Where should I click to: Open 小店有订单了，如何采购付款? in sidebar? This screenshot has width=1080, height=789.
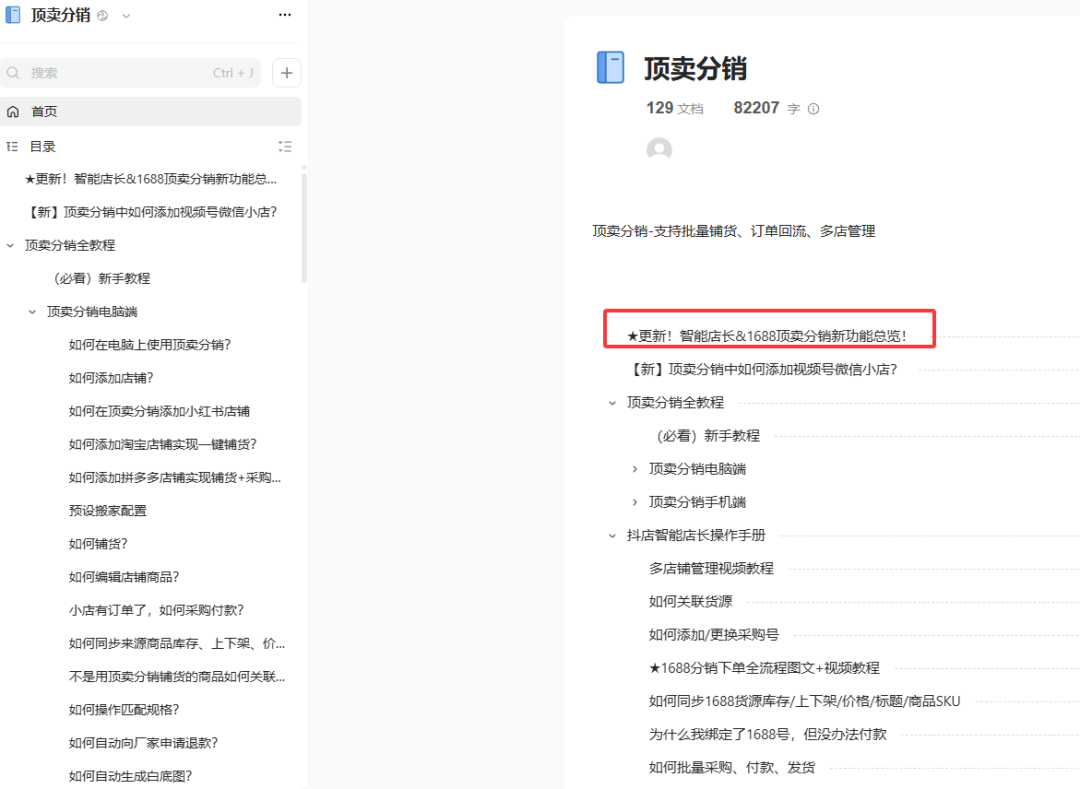tap(156, 610)
